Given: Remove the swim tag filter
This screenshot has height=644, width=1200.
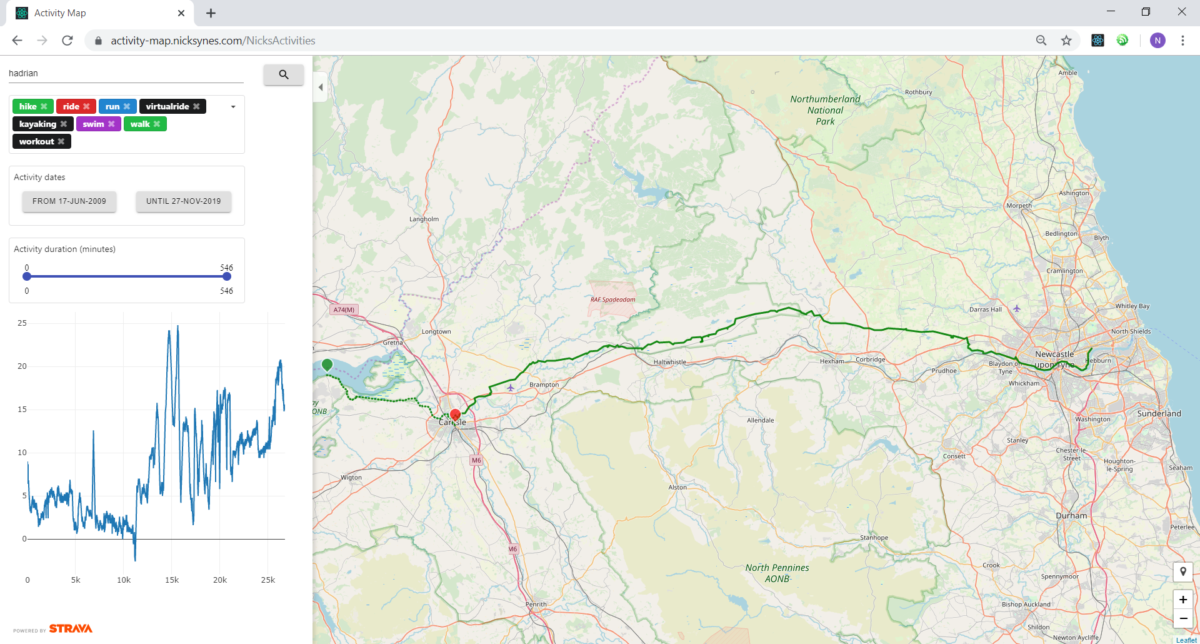Looking at the screenshot, I should [x=112, y=124].
